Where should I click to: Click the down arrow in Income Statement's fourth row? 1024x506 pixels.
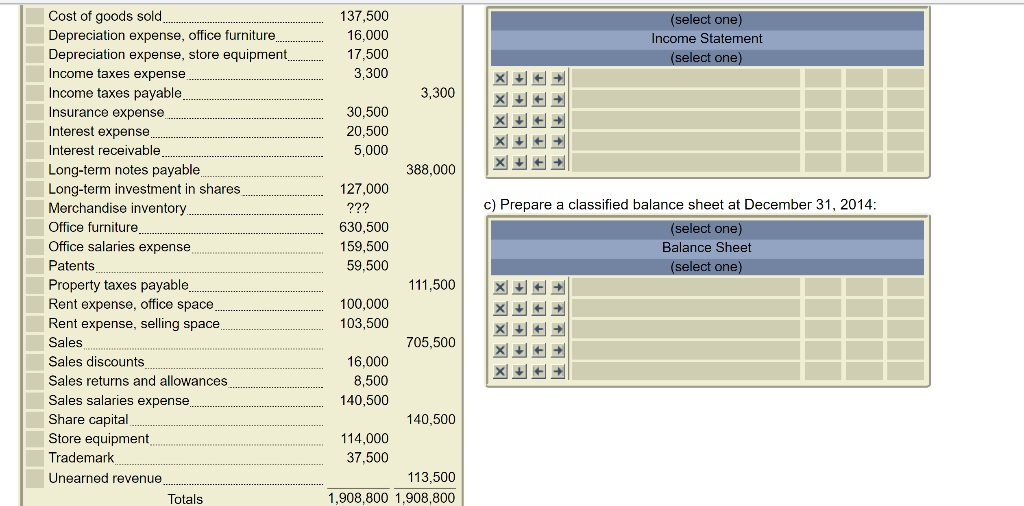click(x=519, y=141)
